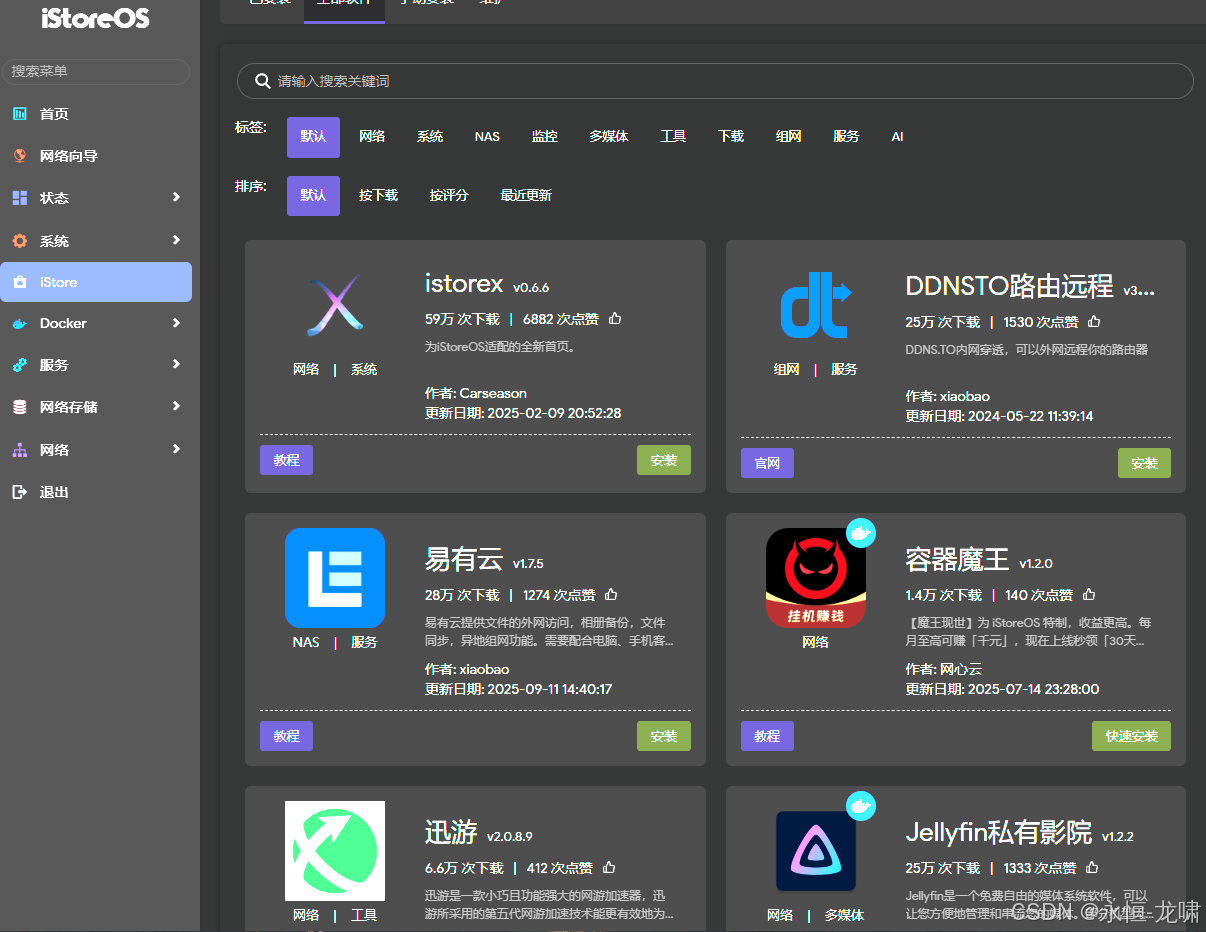Click the Docker whale icon in sidebar
The width and height of the screenshot is (1206, 932).
[20, 323]
